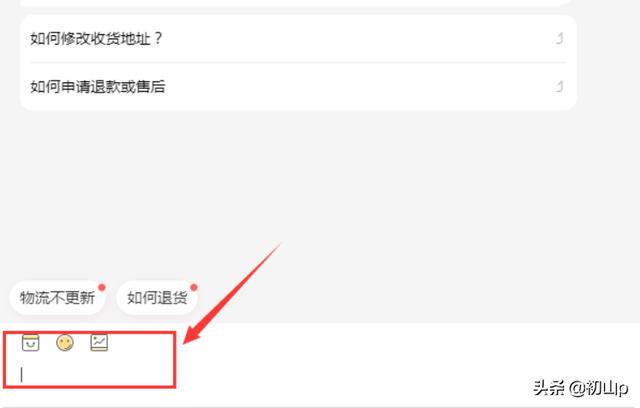Select the partially visible card at top
This screenshot has height=408, width=640.
[x=298, y=2]
